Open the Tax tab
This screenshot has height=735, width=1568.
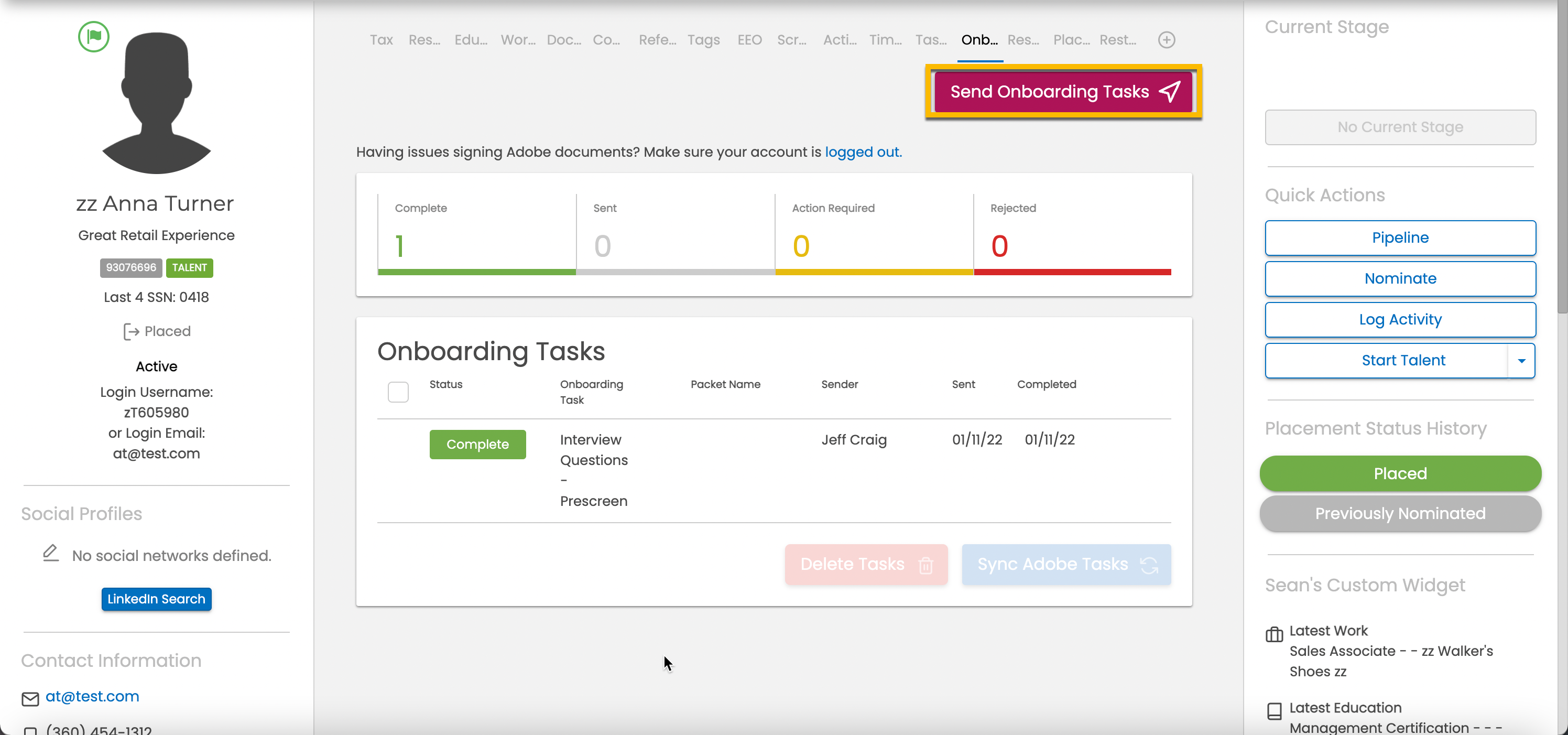click(x=381, y=40)
